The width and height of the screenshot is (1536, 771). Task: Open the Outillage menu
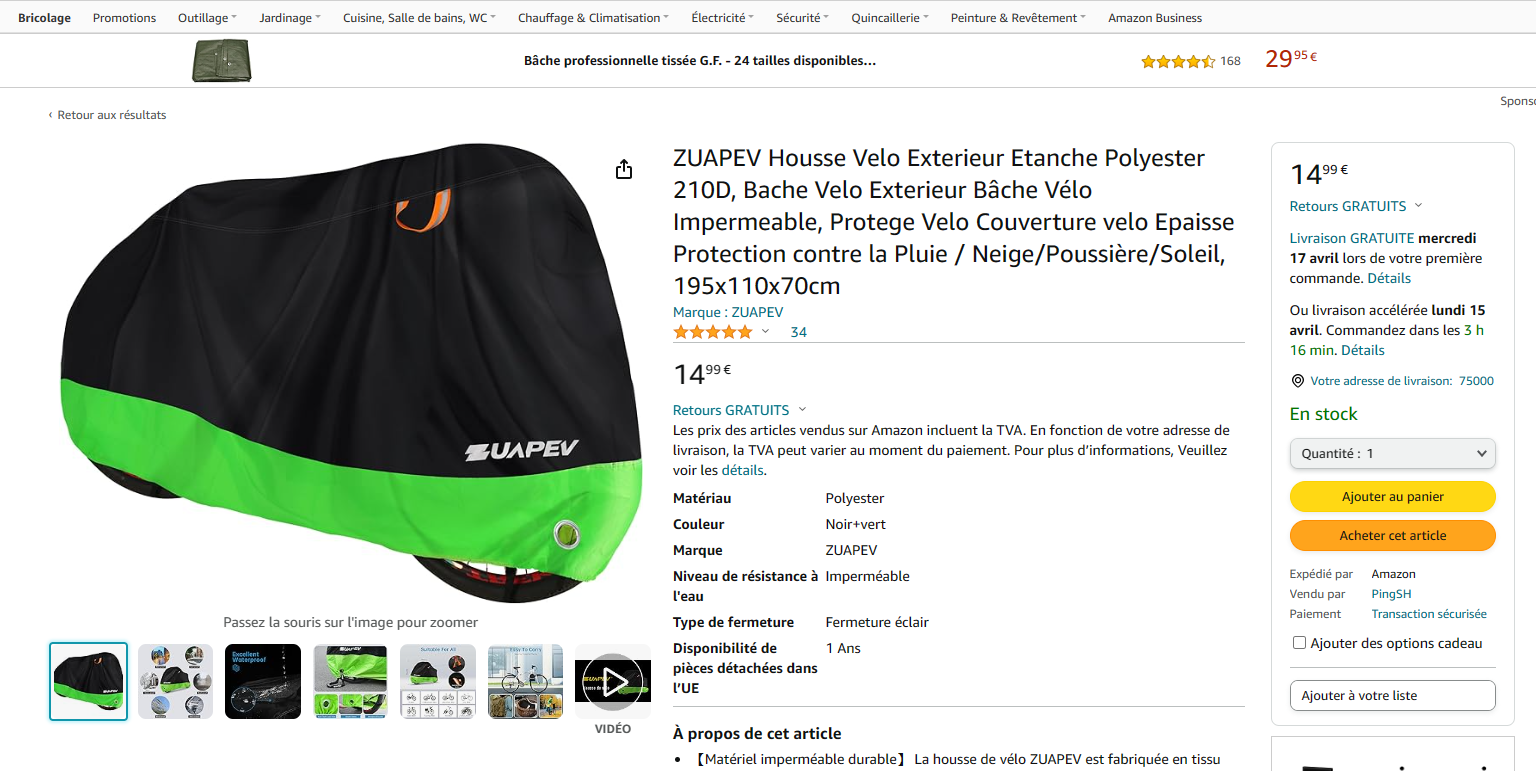207,18
